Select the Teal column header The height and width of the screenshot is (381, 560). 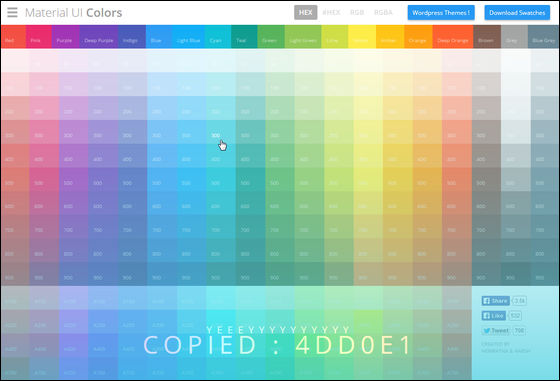[x=244, y=36]
